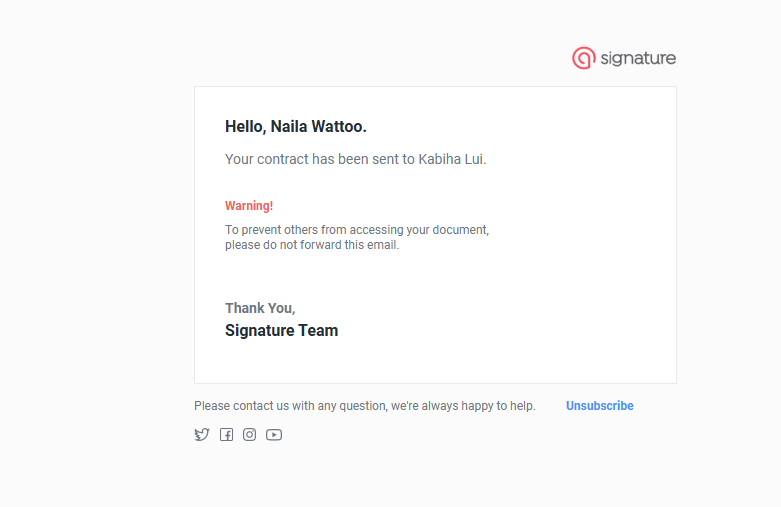Screen dimensions: 781x507
Task: Click the word 'document' in the warning text
Action: (x=459, y=230)
